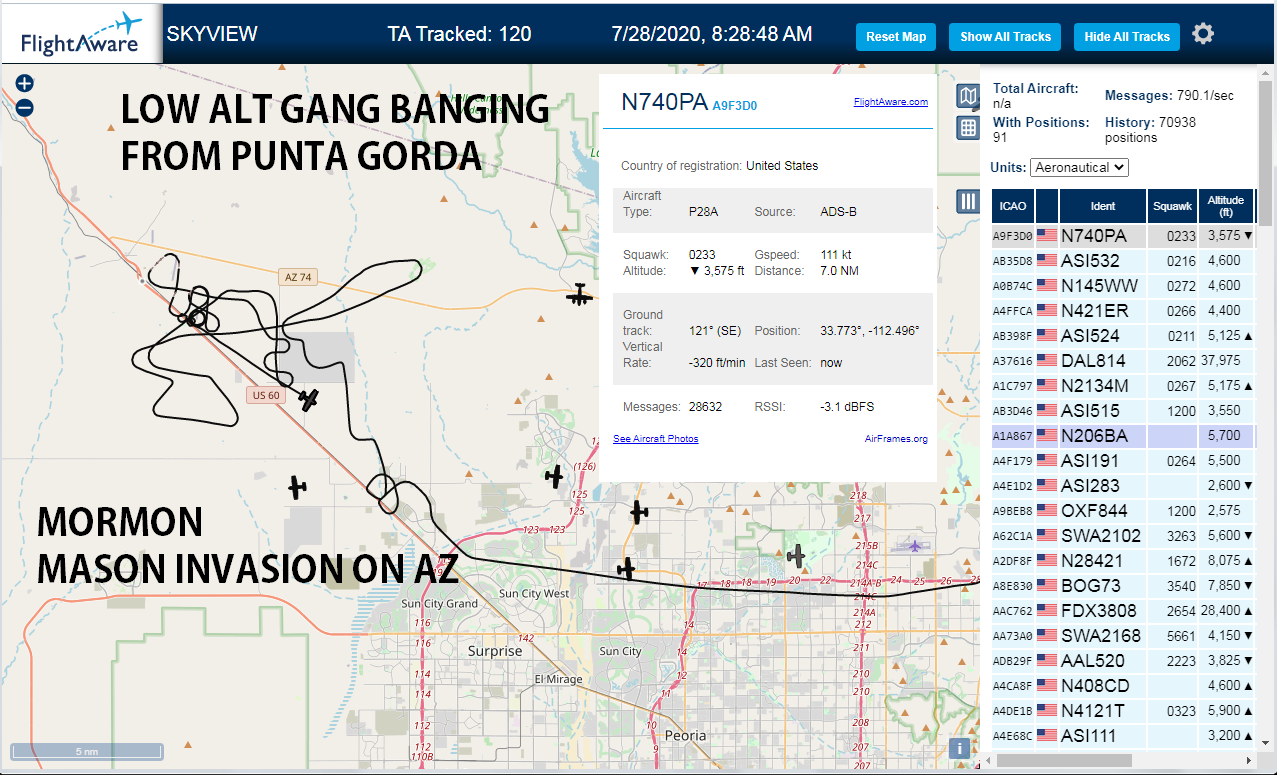Open the map info 'i' button

pyautogui.click(x=959, y=748)
